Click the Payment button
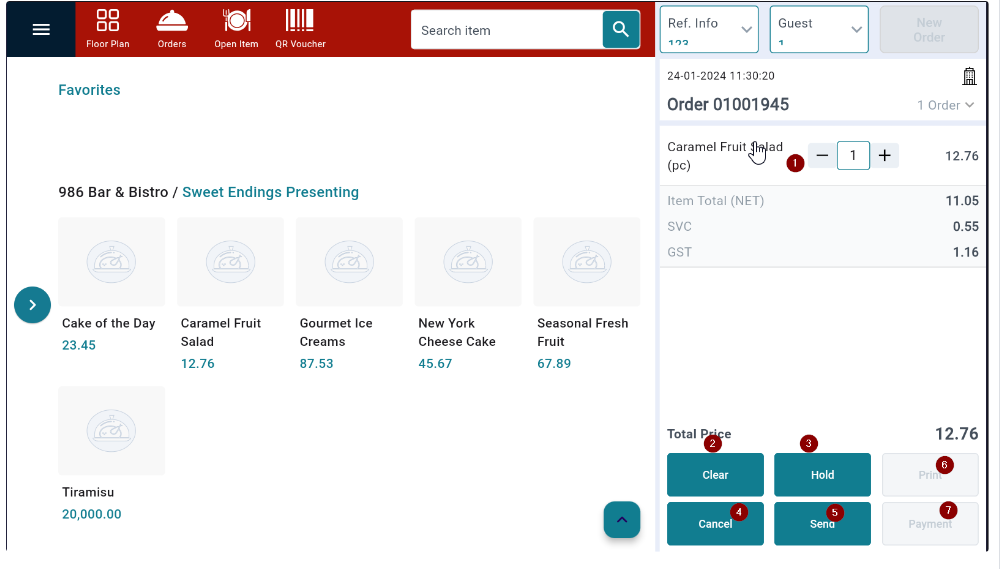1006x569 pixels. [930, 523]
